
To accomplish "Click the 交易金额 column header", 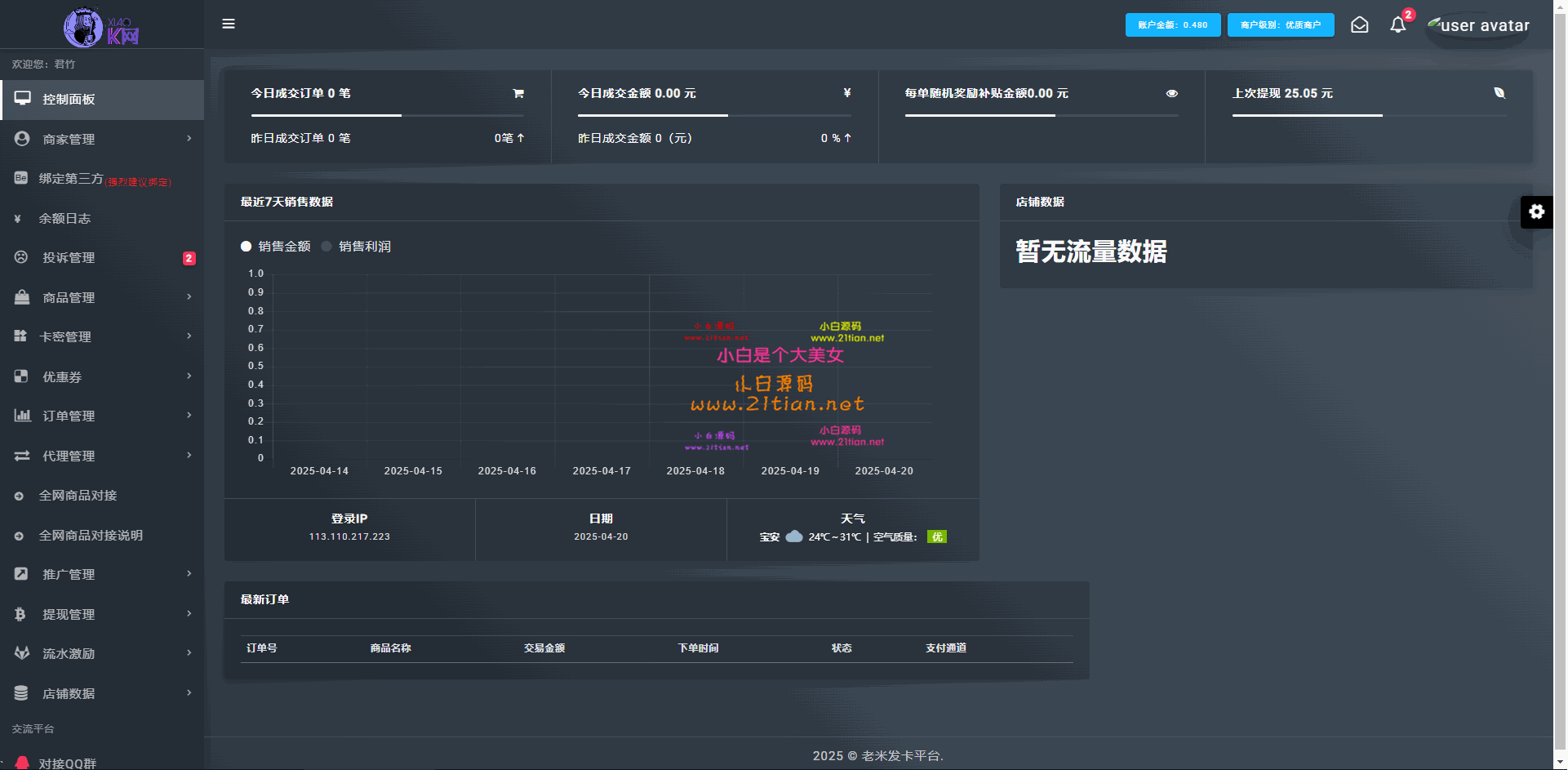I will pos(544,648).
